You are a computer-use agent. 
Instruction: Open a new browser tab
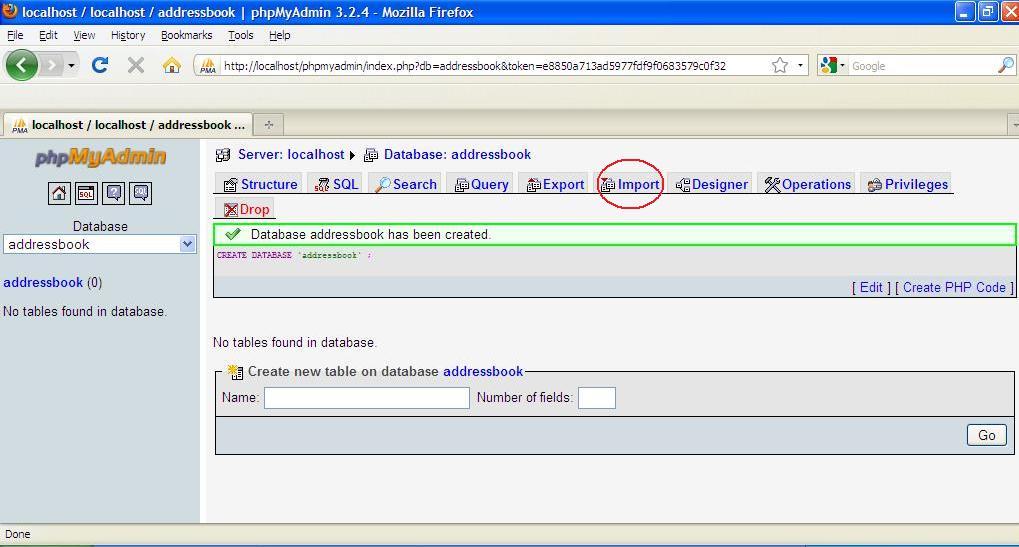point(268,124)
